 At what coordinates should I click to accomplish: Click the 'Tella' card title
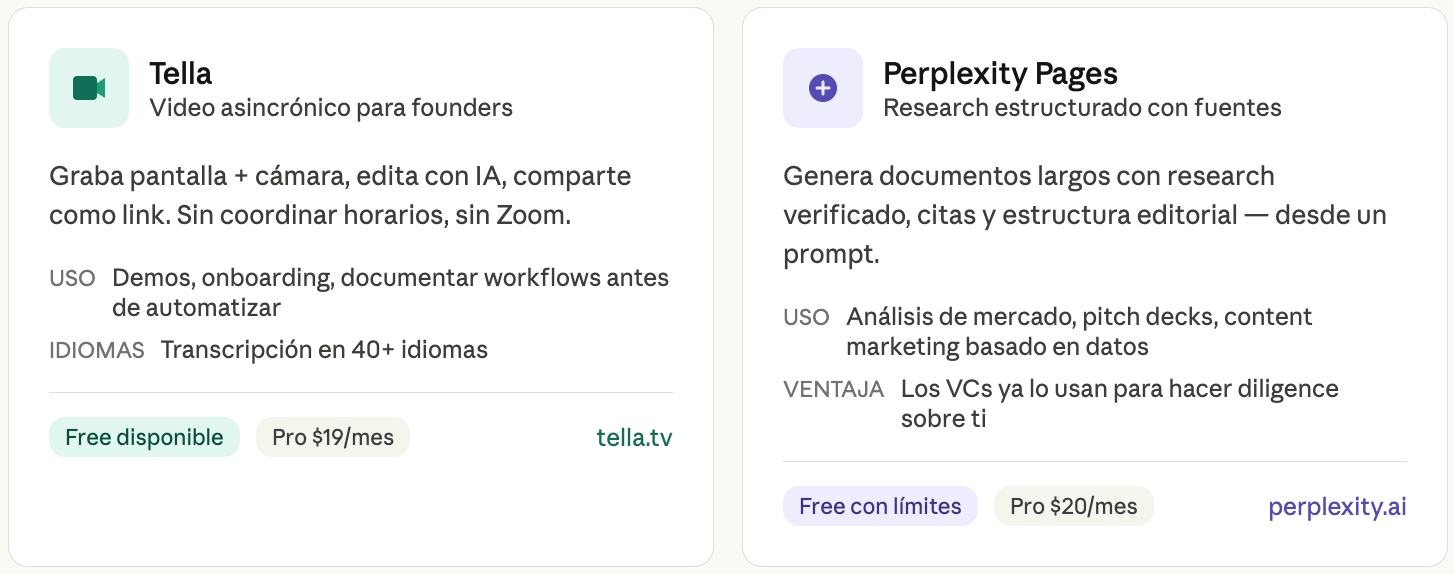click(x=181, y=73)
